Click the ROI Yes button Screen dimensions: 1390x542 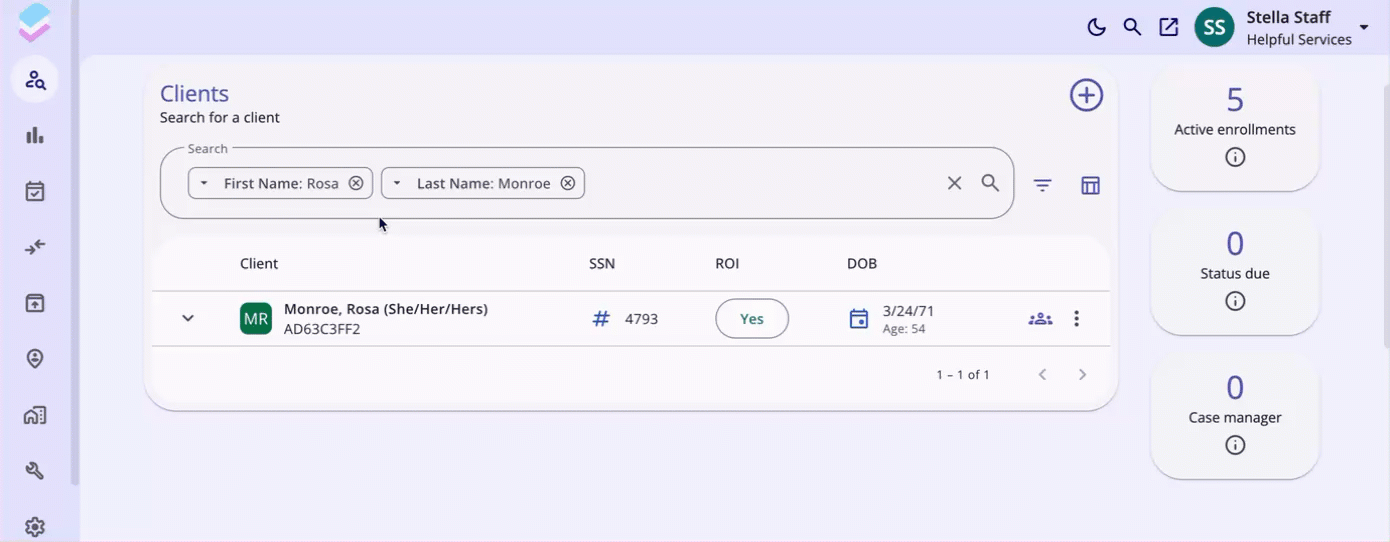pyautogui.click(x=752, y=319)
